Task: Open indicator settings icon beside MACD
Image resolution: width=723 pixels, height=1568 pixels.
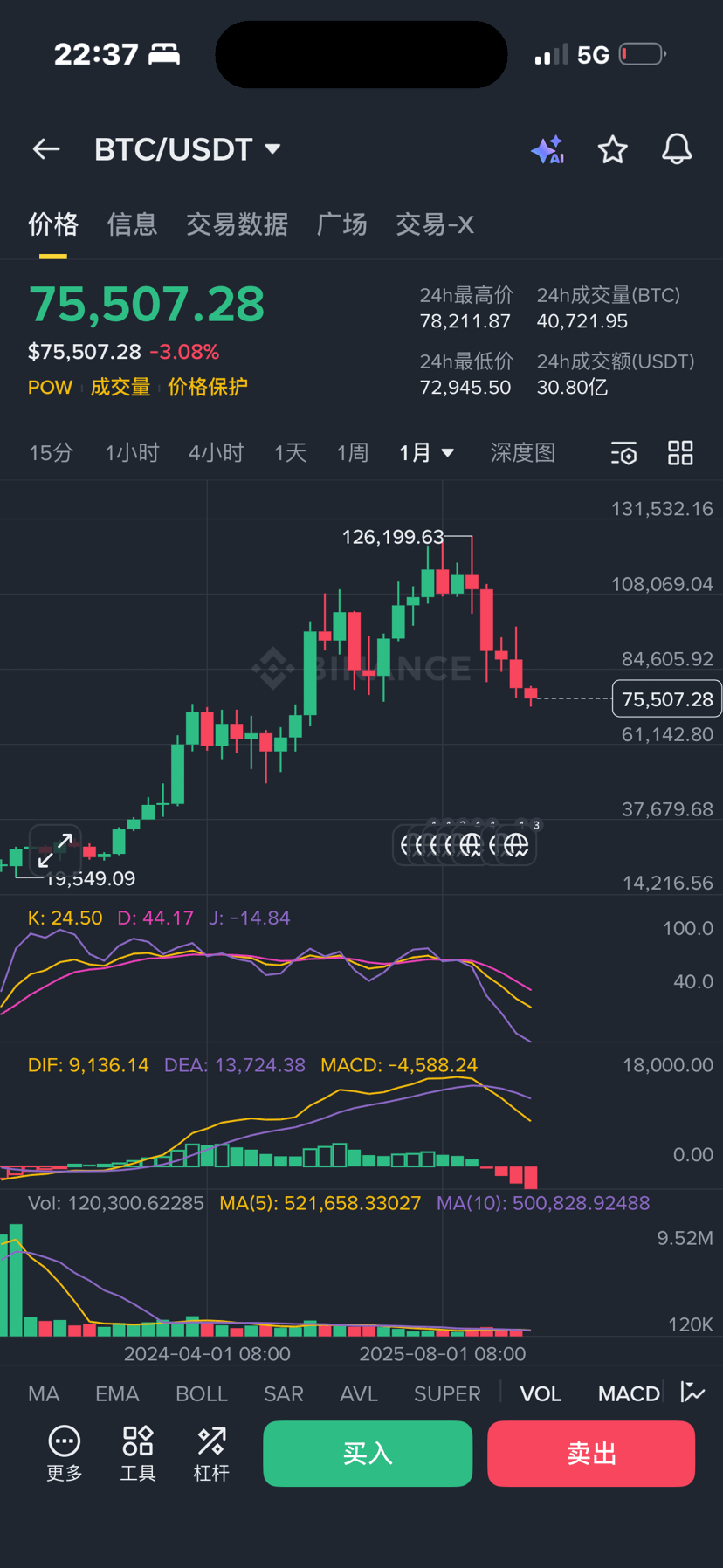Action: point(692,1392)
